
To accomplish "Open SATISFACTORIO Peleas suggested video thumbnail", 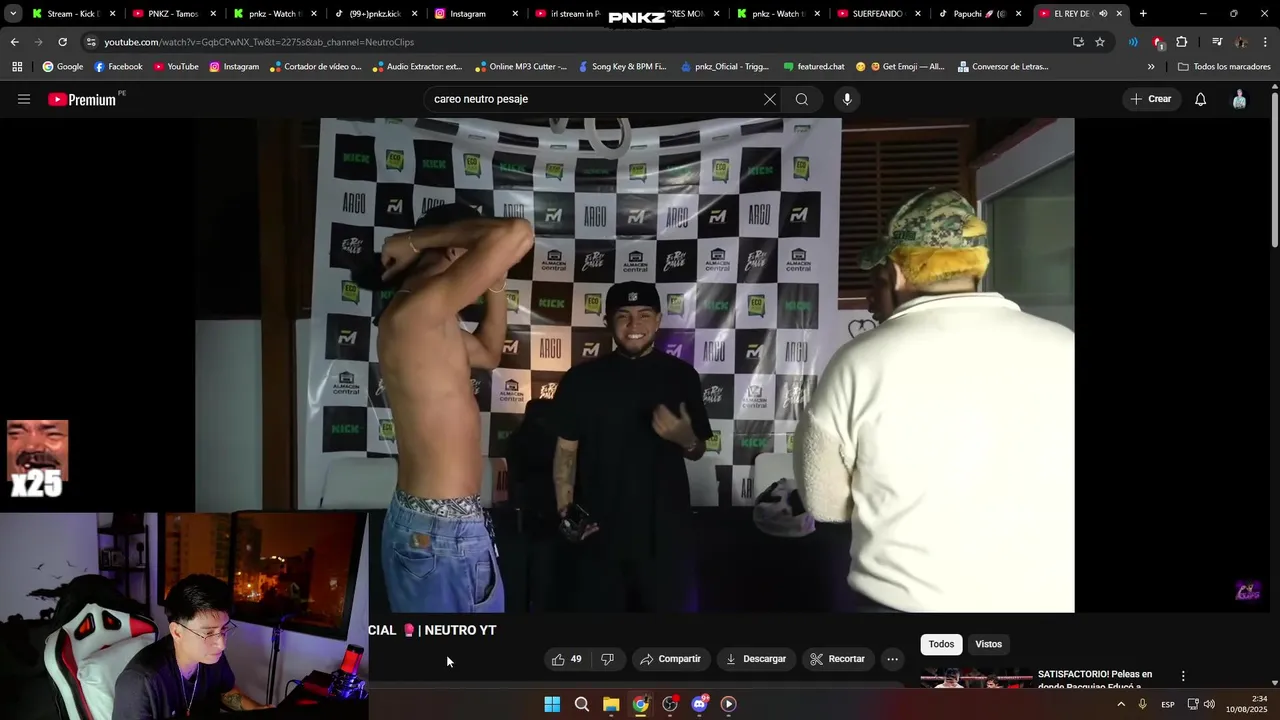I will pos(976,678).
